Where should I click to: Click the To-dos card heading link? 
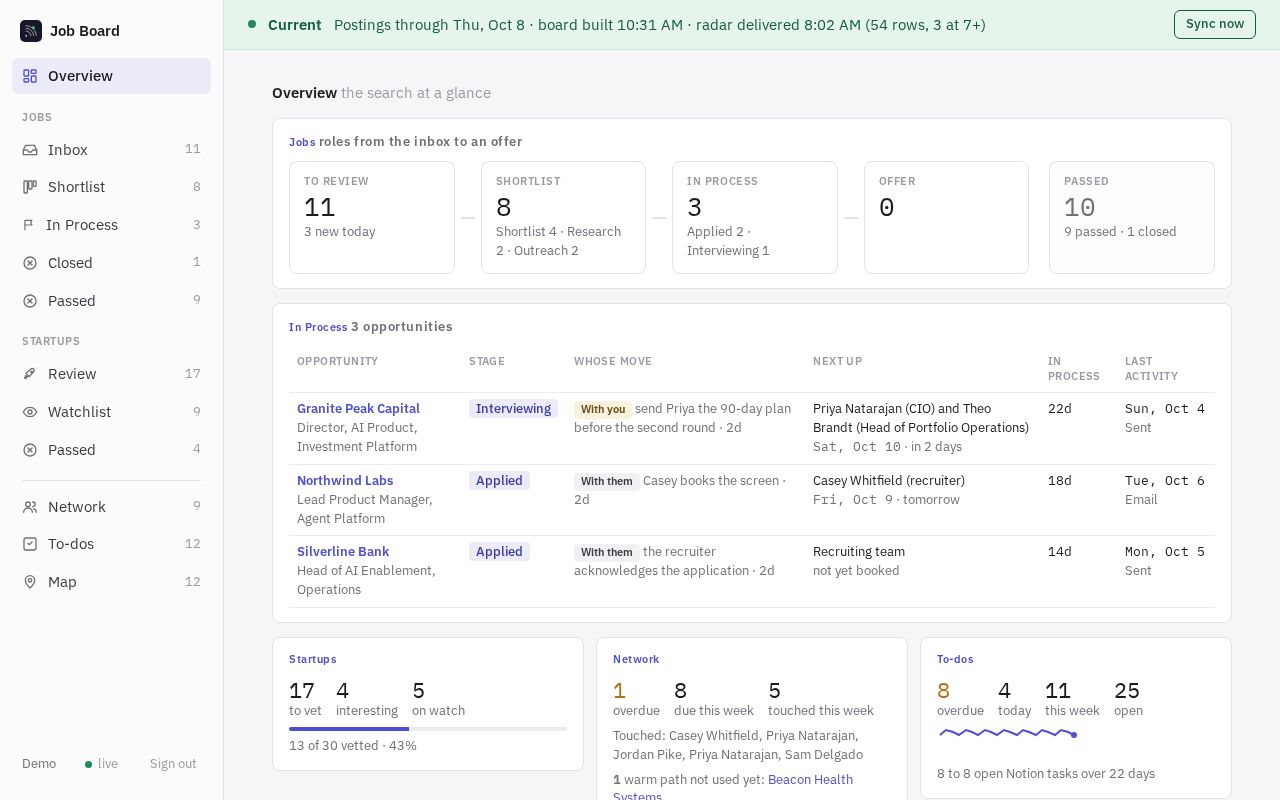point(955,659)
